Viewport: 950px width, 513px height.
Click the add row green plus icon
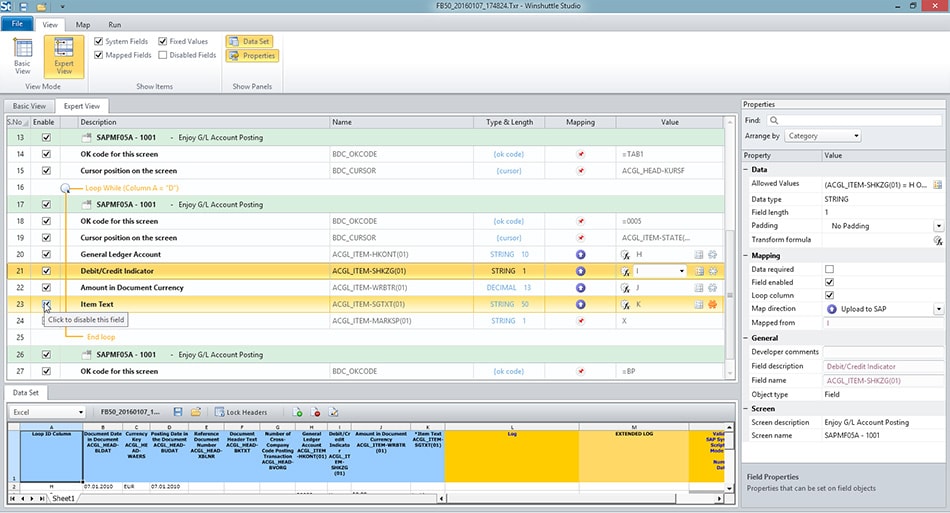click(x=297, y=412)
